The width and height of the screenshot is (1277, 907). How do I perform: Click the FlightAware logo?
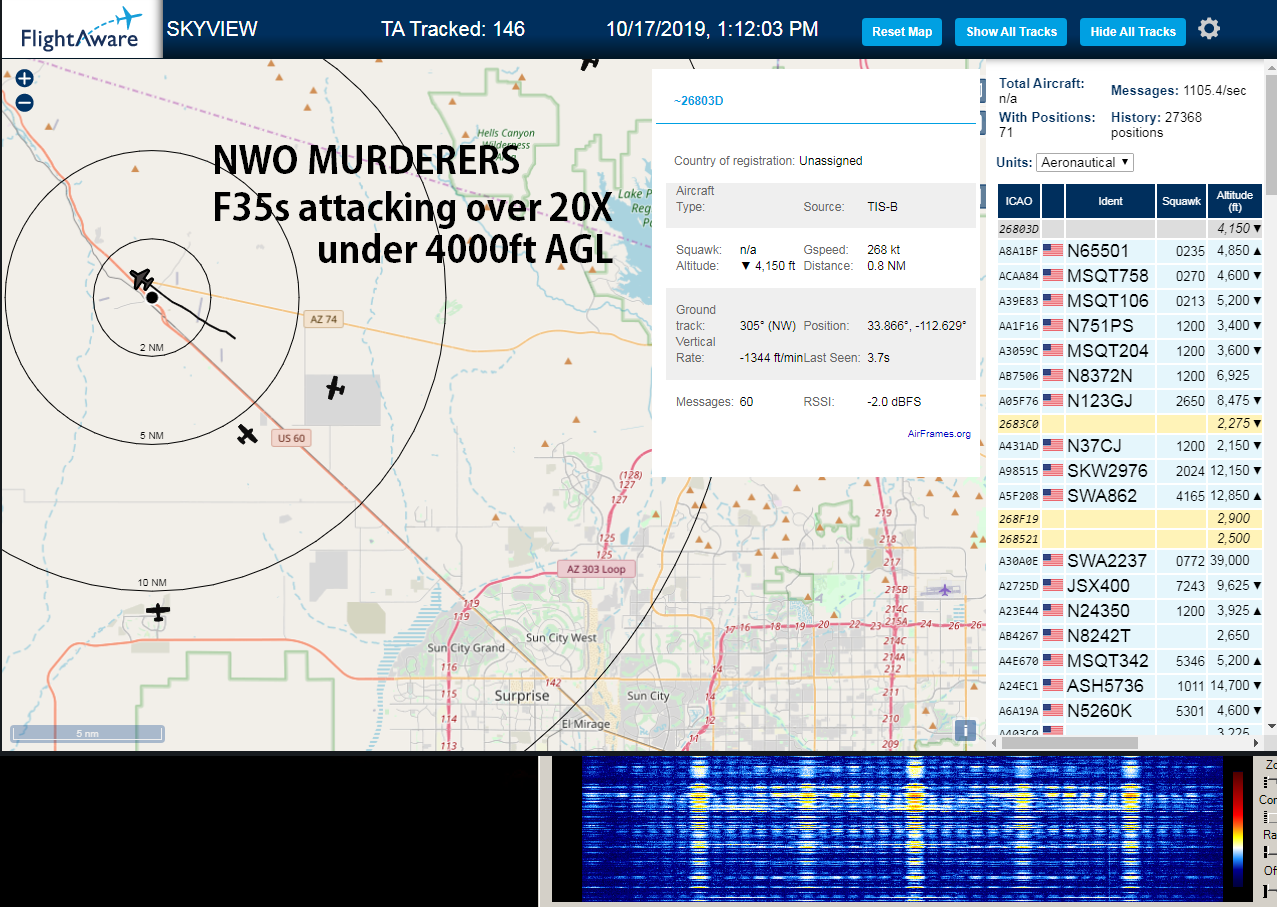pyautogui.click(x=82, y=29)
